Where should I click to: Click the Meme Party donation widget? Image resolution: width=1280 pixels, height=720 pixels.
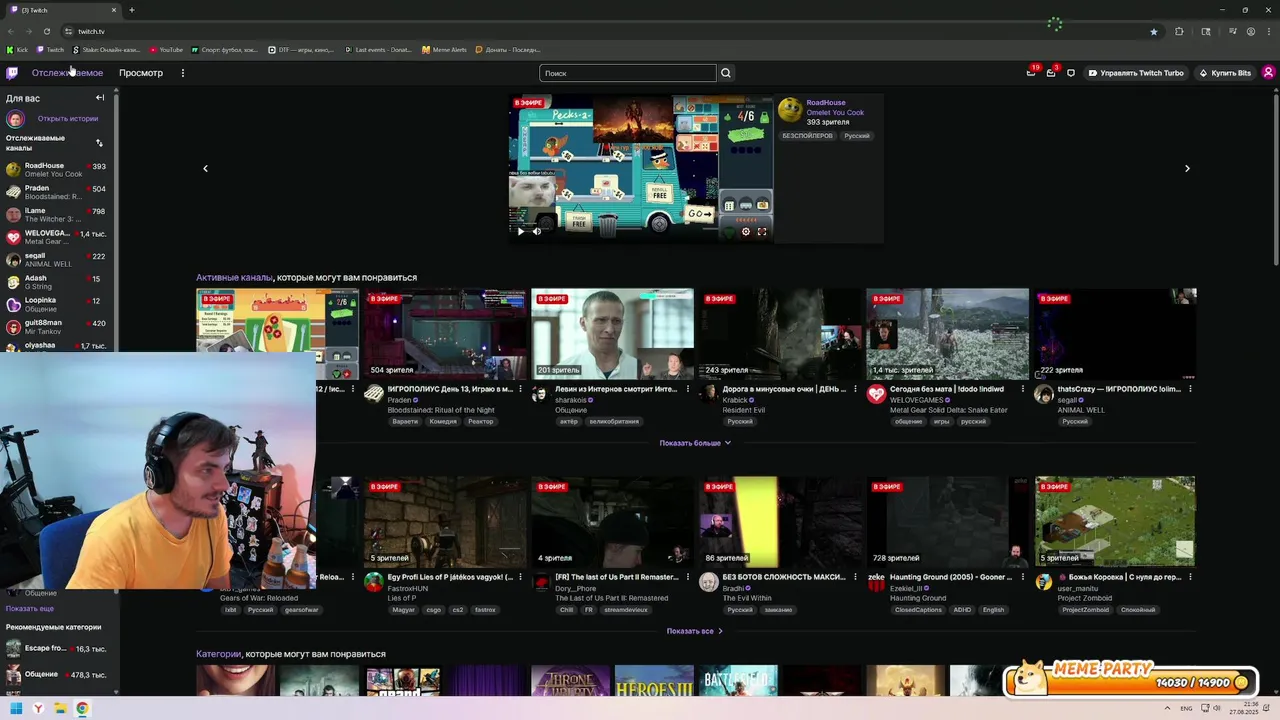(1130, 679)
